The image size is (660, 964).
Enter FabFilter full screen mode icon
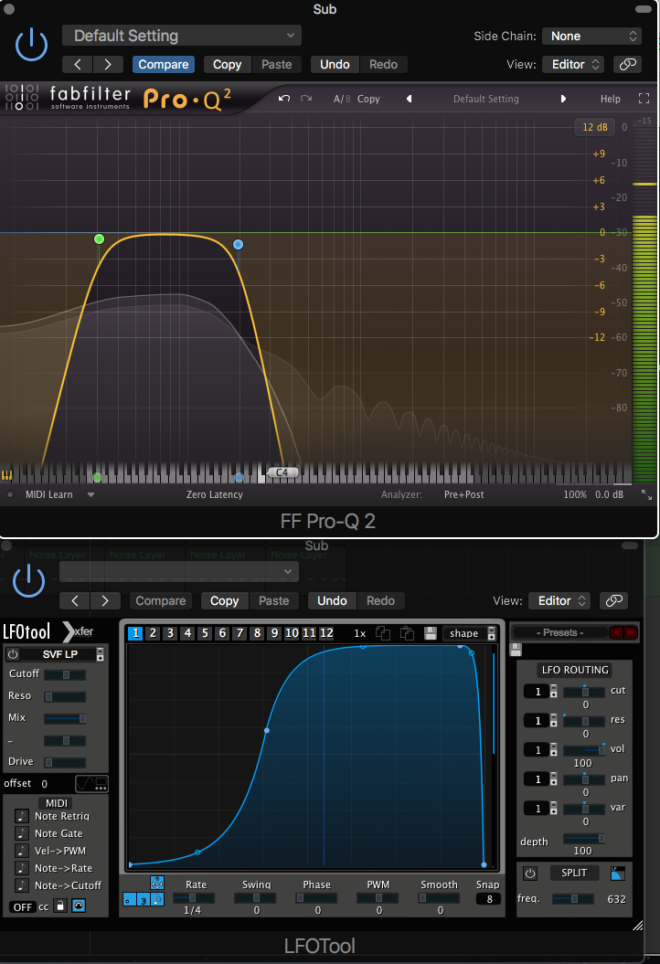coord(643,98)
